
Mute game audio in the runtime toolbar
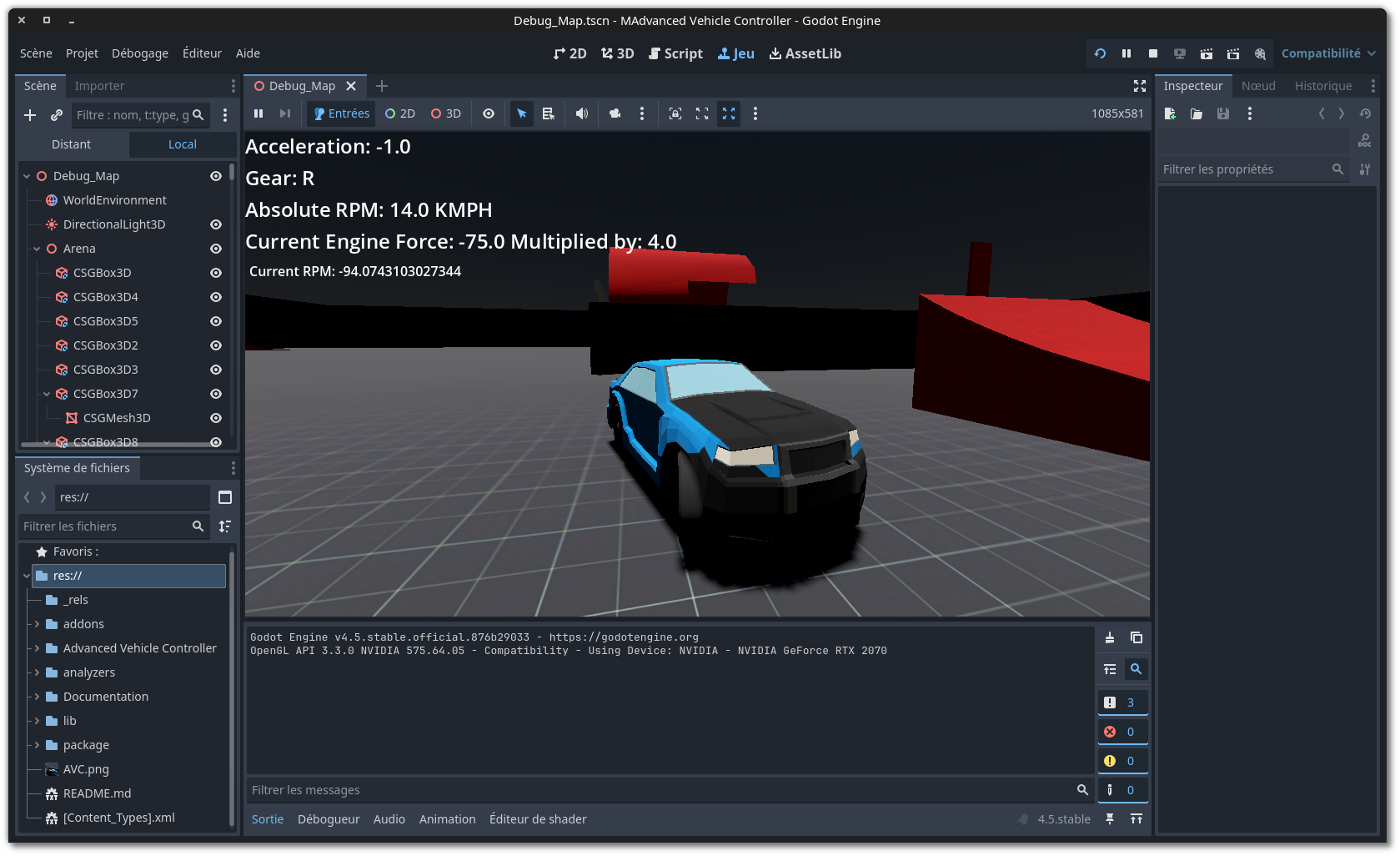click(x=582, y=113)
